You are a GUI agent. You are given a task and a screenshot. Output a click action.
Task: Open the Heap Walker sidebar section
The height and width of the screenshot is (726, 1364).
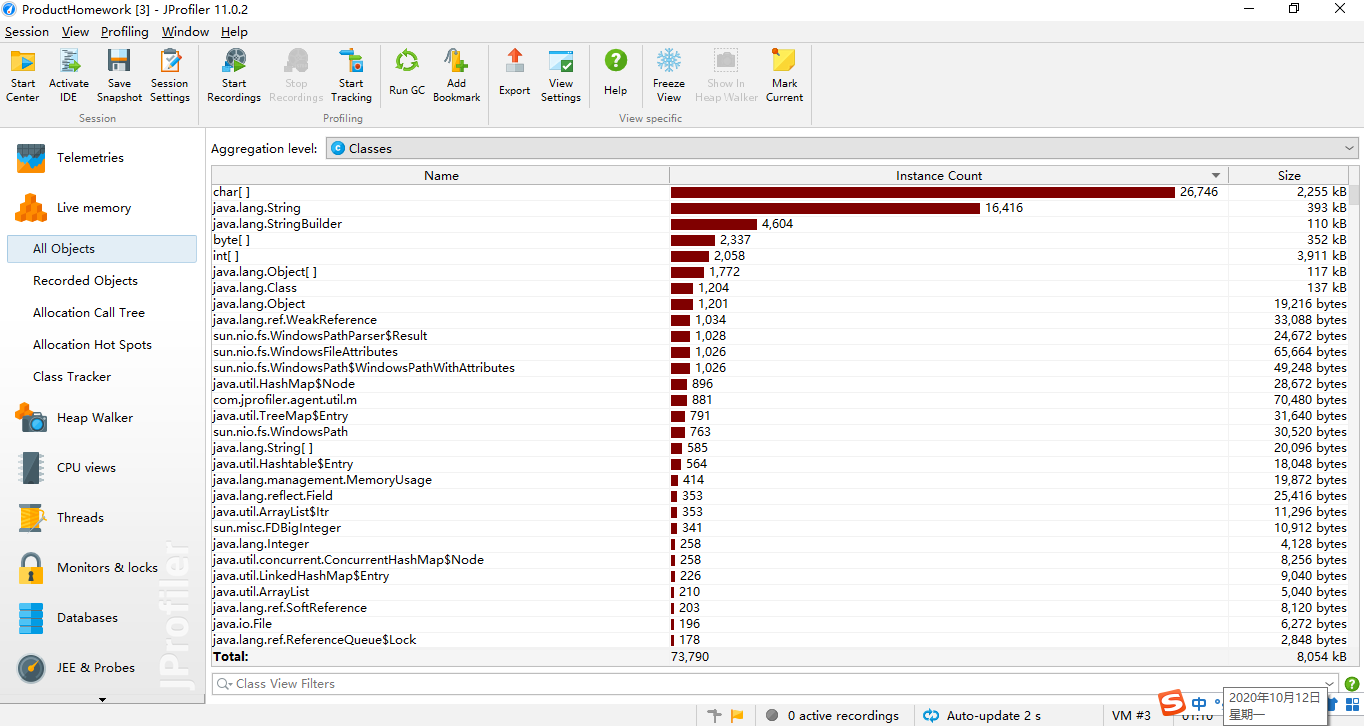tap(102, 418)
